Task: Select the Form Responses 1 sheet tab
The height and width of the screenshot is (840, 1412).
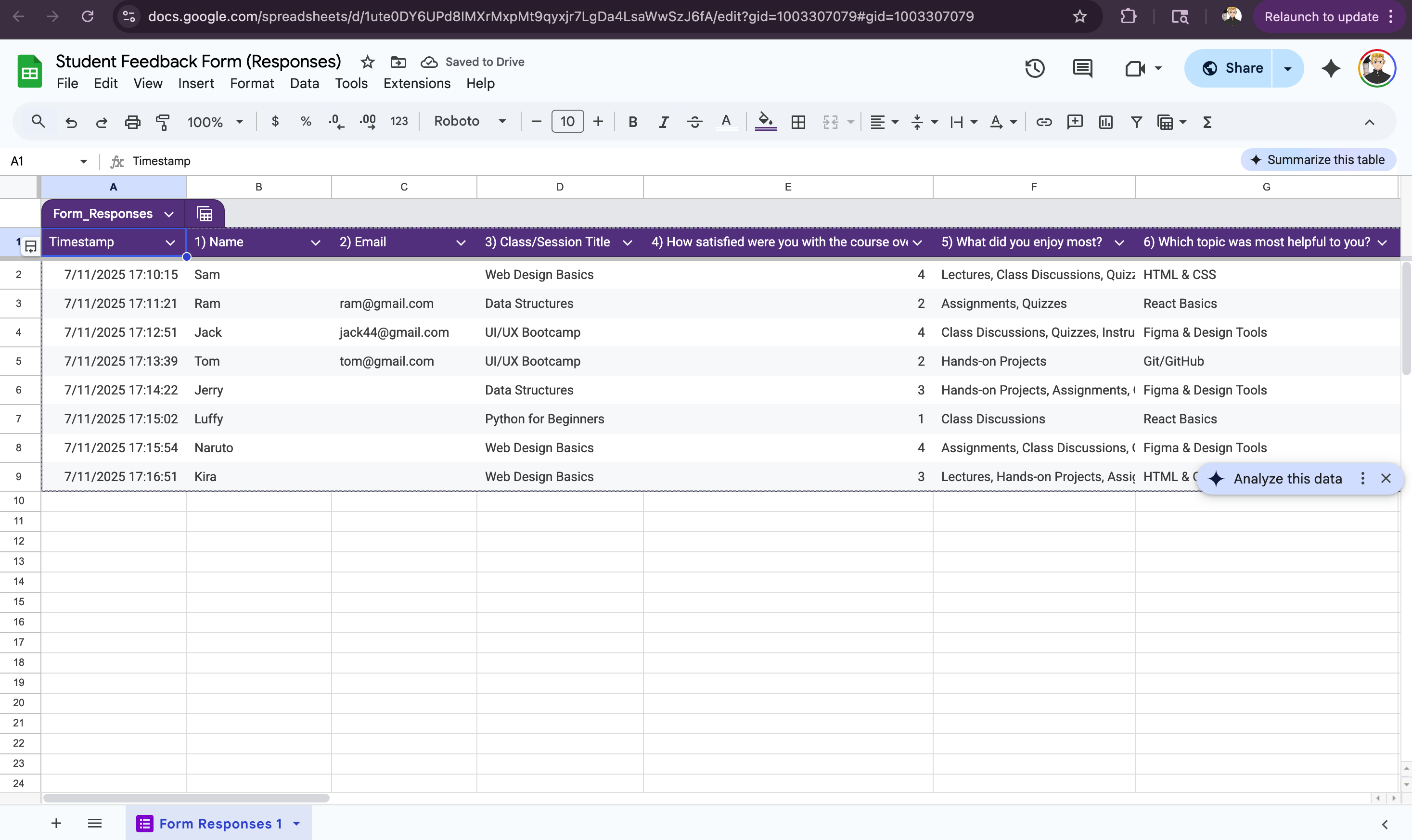Action: coord(219,824)
